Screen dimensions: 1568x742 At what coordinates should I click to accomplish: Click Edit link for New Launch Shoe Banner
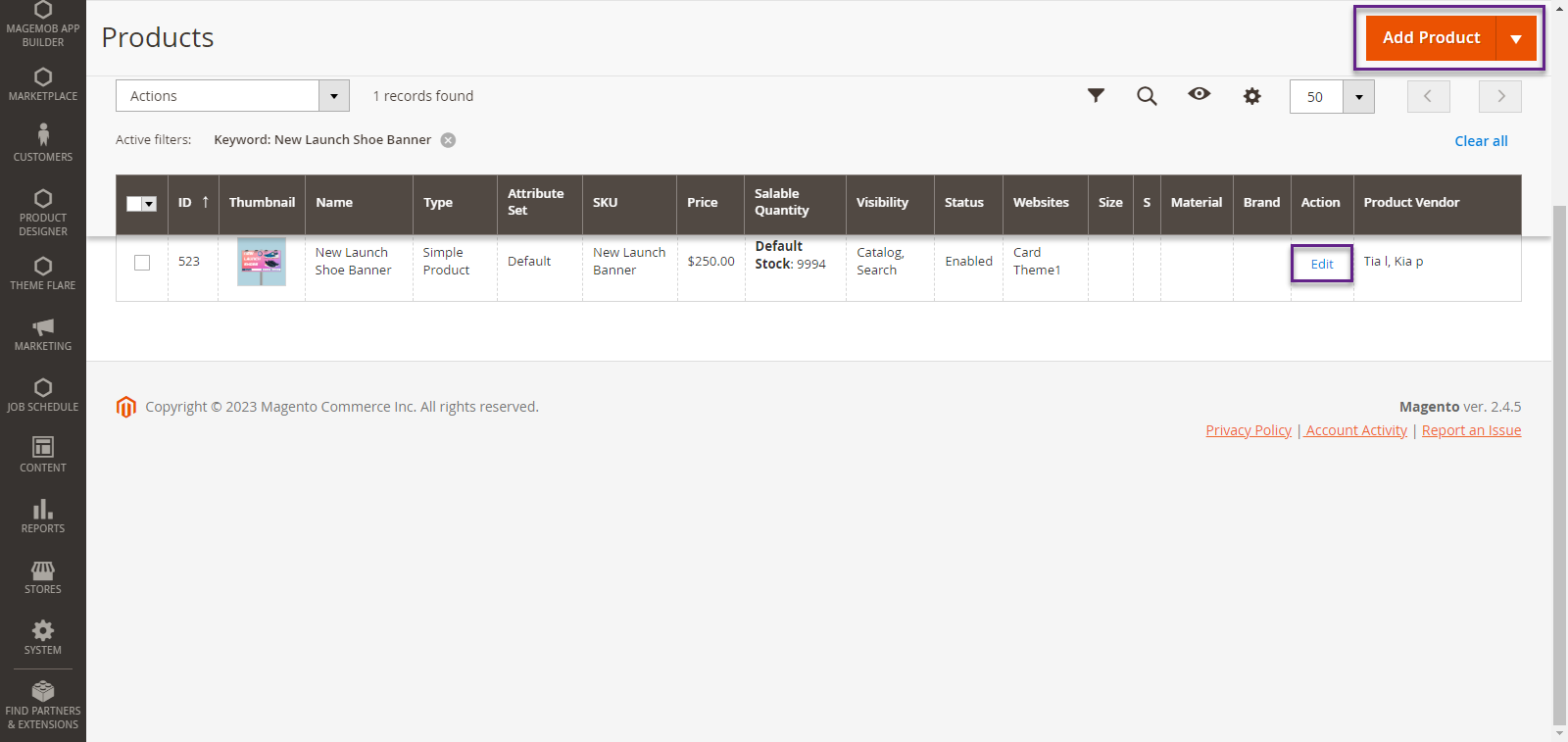(1321, 264)
